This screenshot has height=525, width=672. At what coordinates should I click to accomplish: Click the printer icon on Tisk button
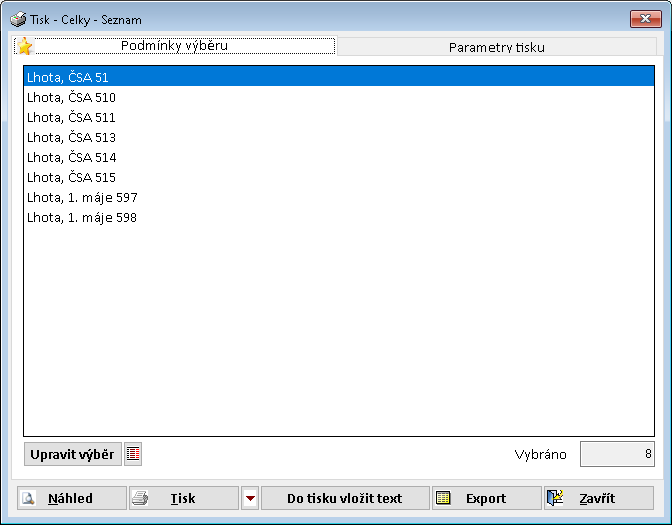[141, 498]
